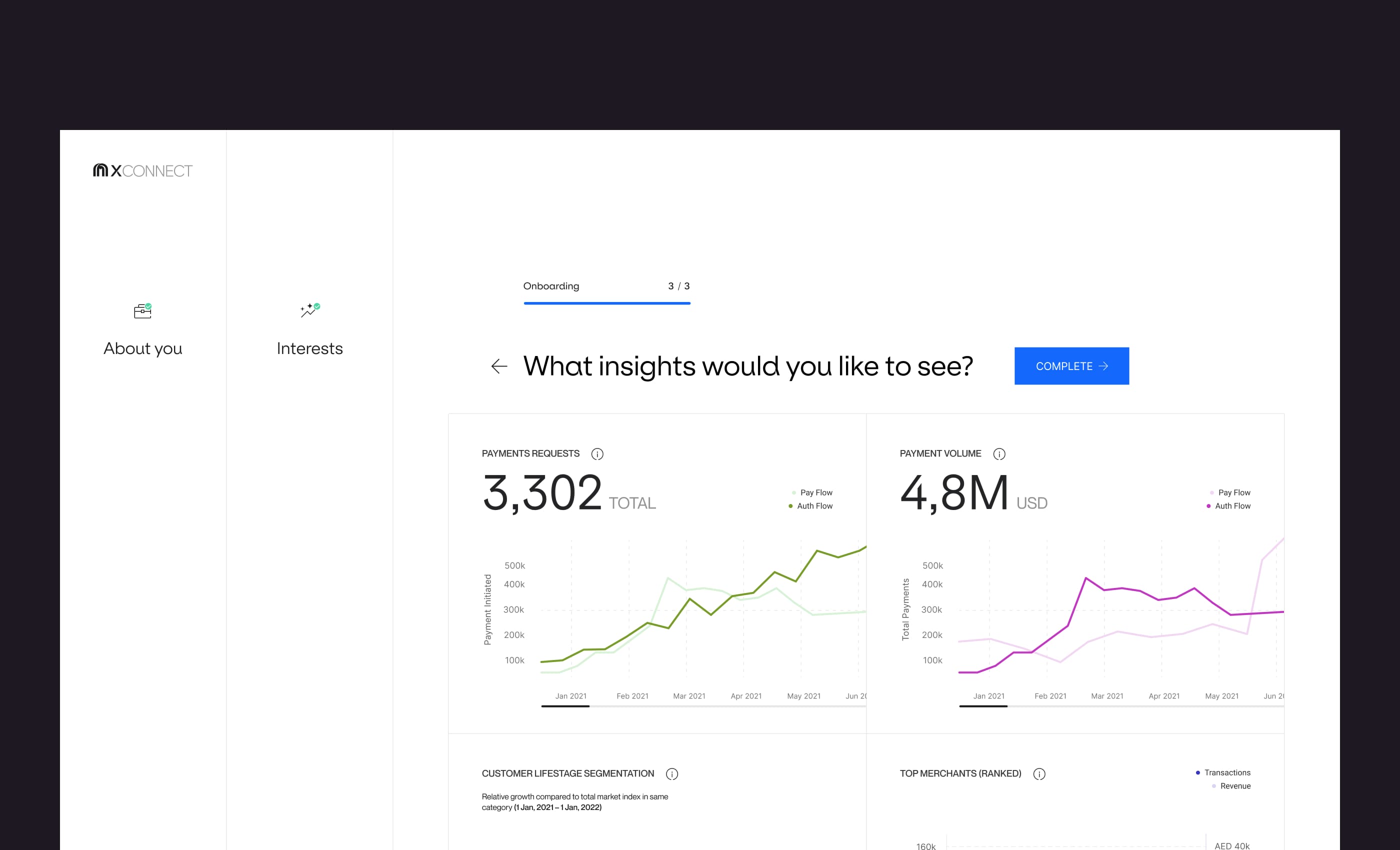Go back using the left arrow
Image resolution: width=1400 pixels, height=850 pixels.
[x=499, y=366]
